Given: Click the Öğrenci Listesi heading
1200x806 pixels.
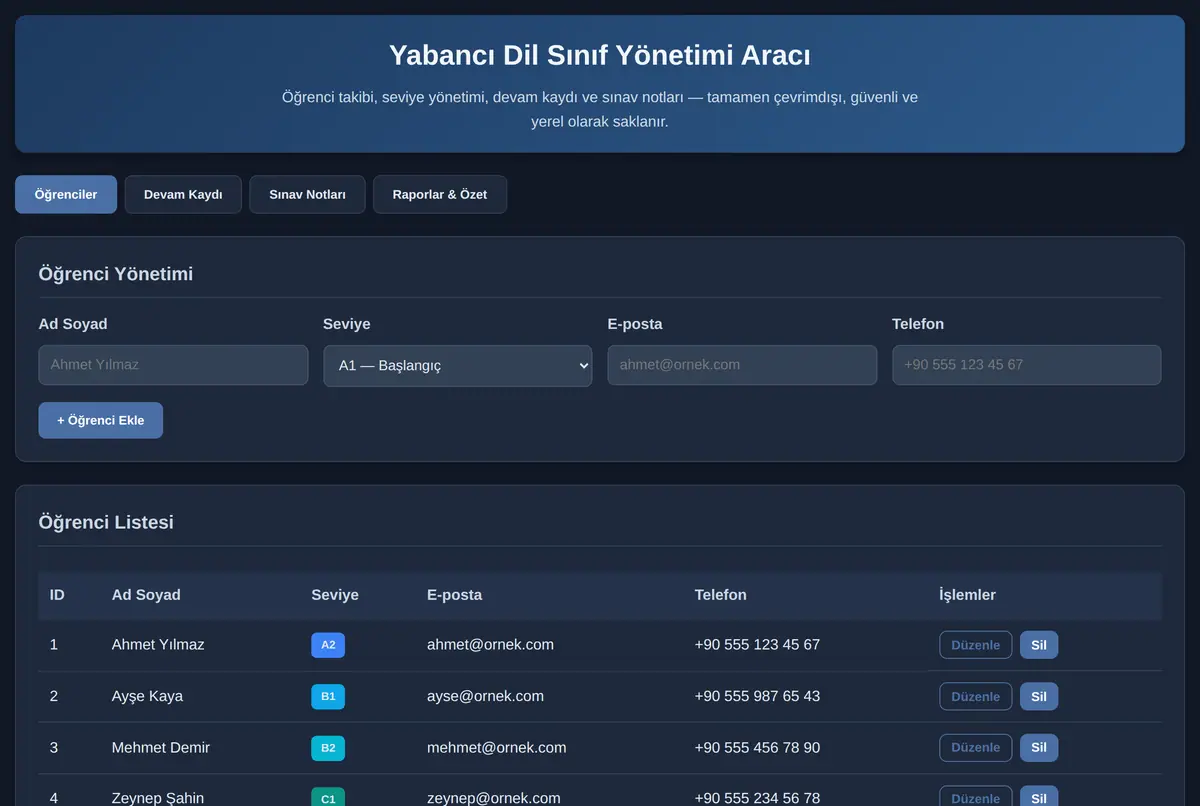Looking at the screenshot, I should click(106, 522).
